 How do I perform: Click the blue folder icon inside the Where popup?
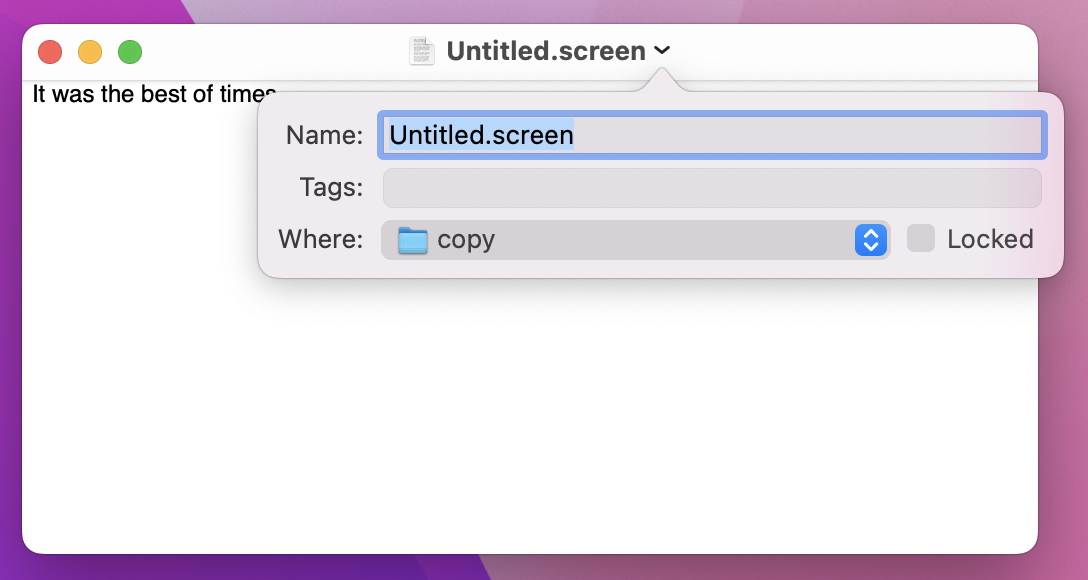(x=412, y=239)
